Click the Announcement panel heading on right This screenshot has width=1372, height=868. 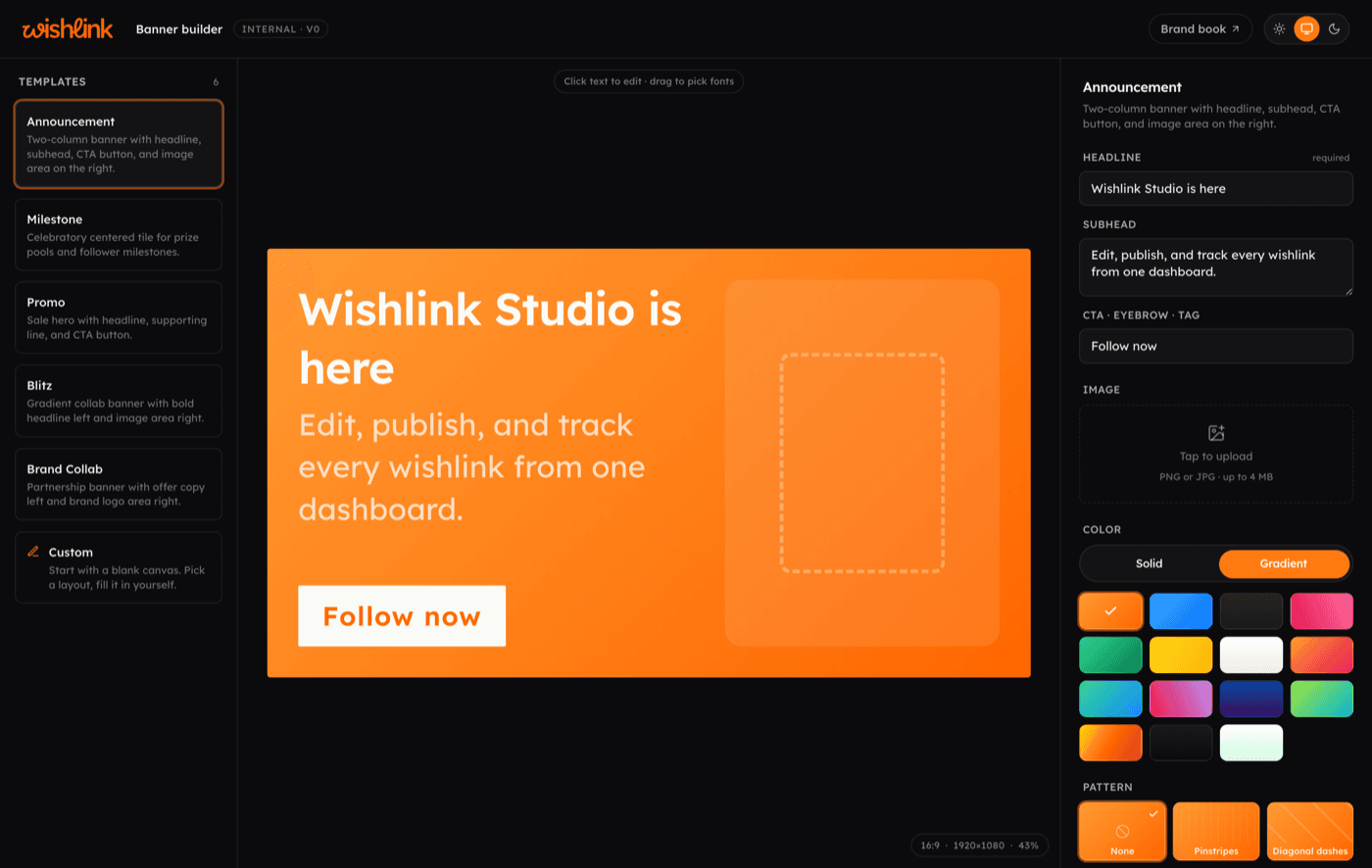point(1132,87)
